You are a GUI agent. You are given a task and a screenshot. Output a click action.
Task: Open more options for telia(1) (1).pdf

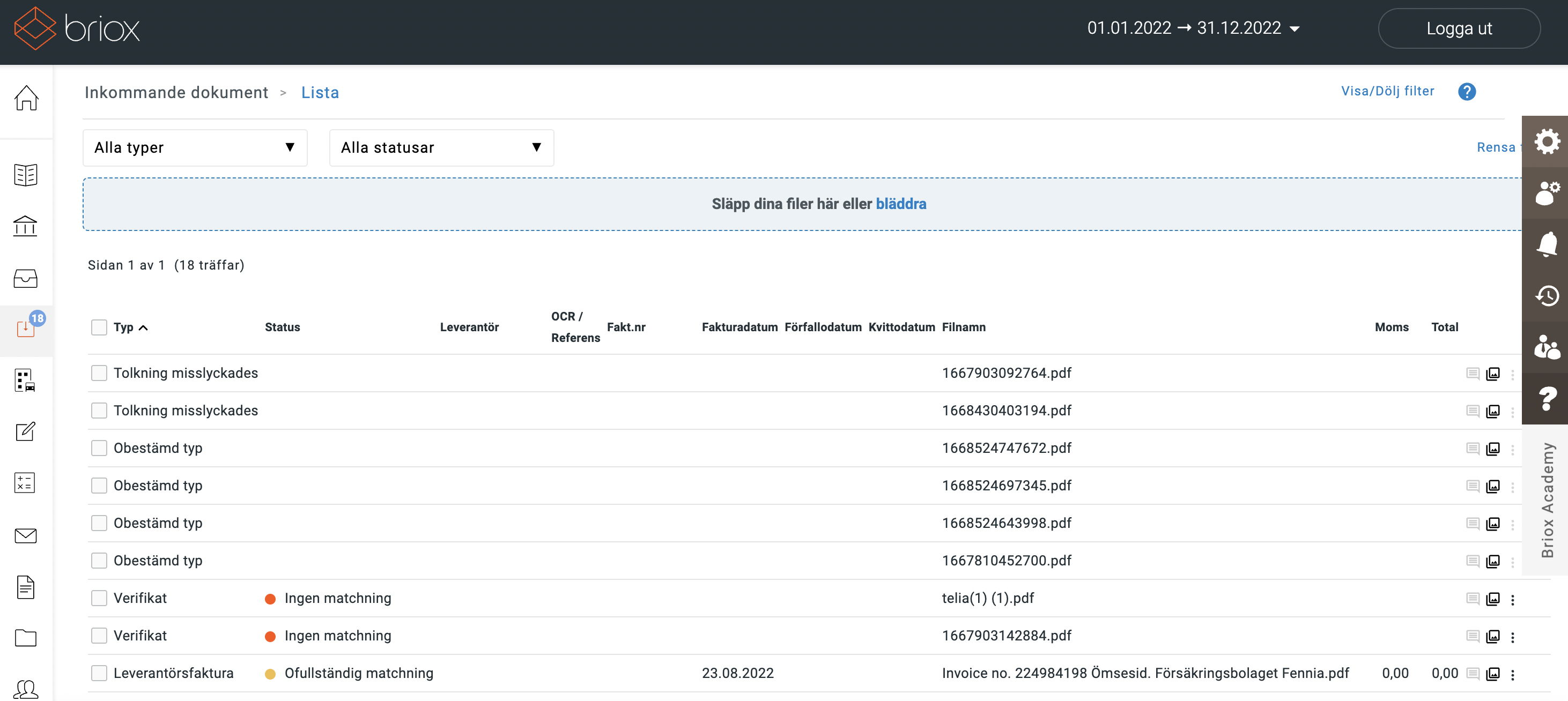click(x=1513, y=599)
